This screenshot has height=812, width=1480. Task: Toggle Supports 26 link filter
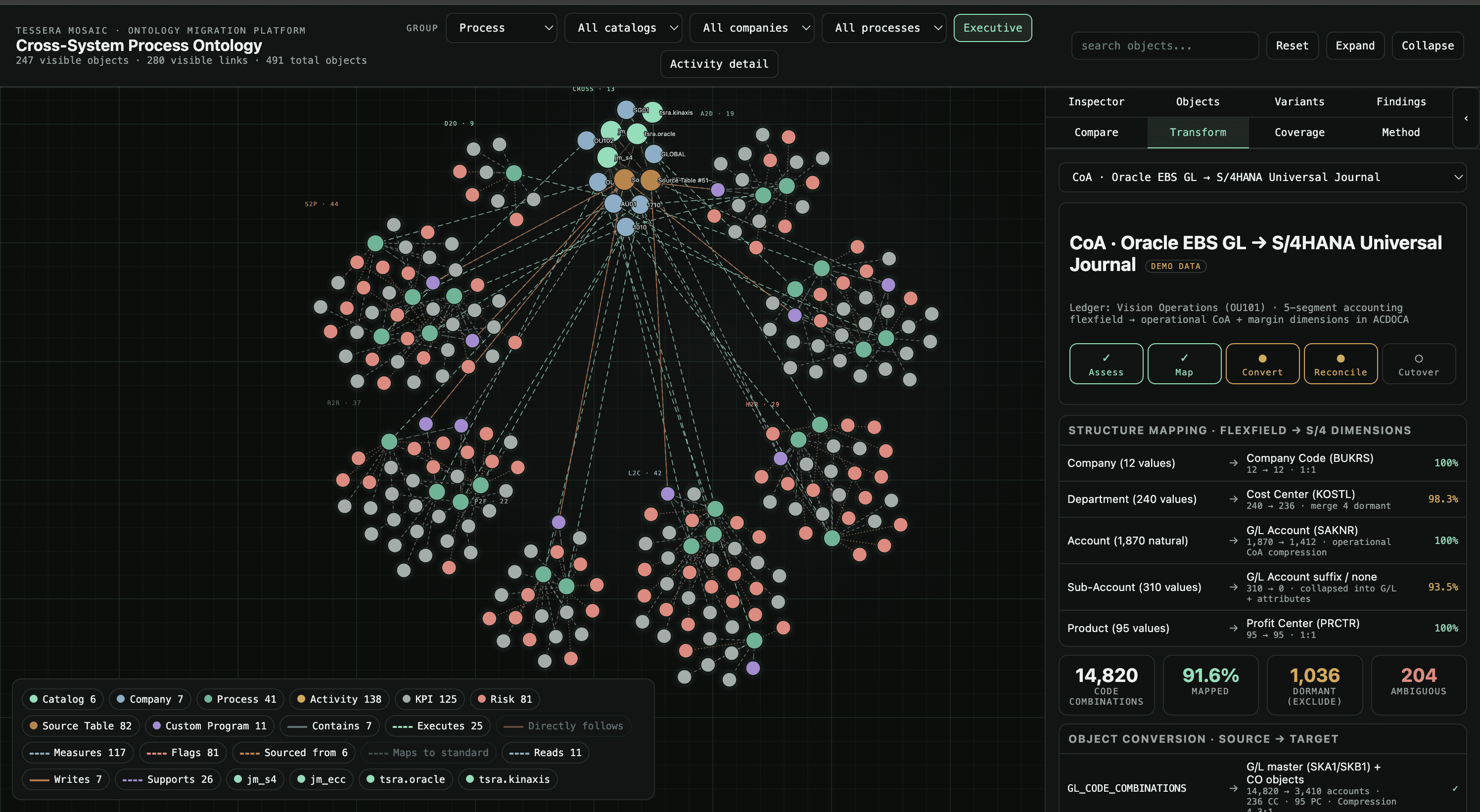click(x=168, y=779)
